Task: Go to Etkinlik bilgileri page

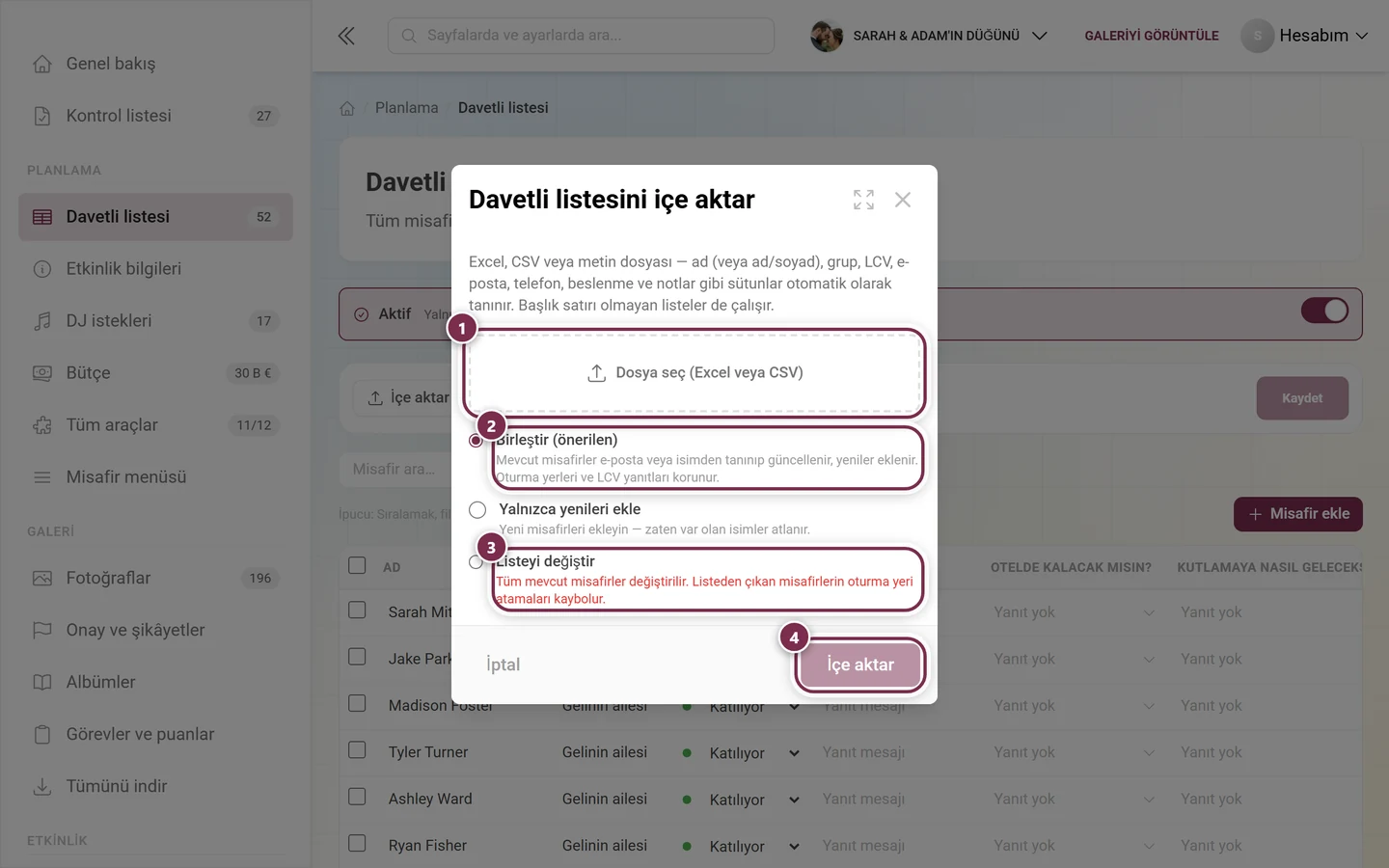Action: click(x=155, y=269)
